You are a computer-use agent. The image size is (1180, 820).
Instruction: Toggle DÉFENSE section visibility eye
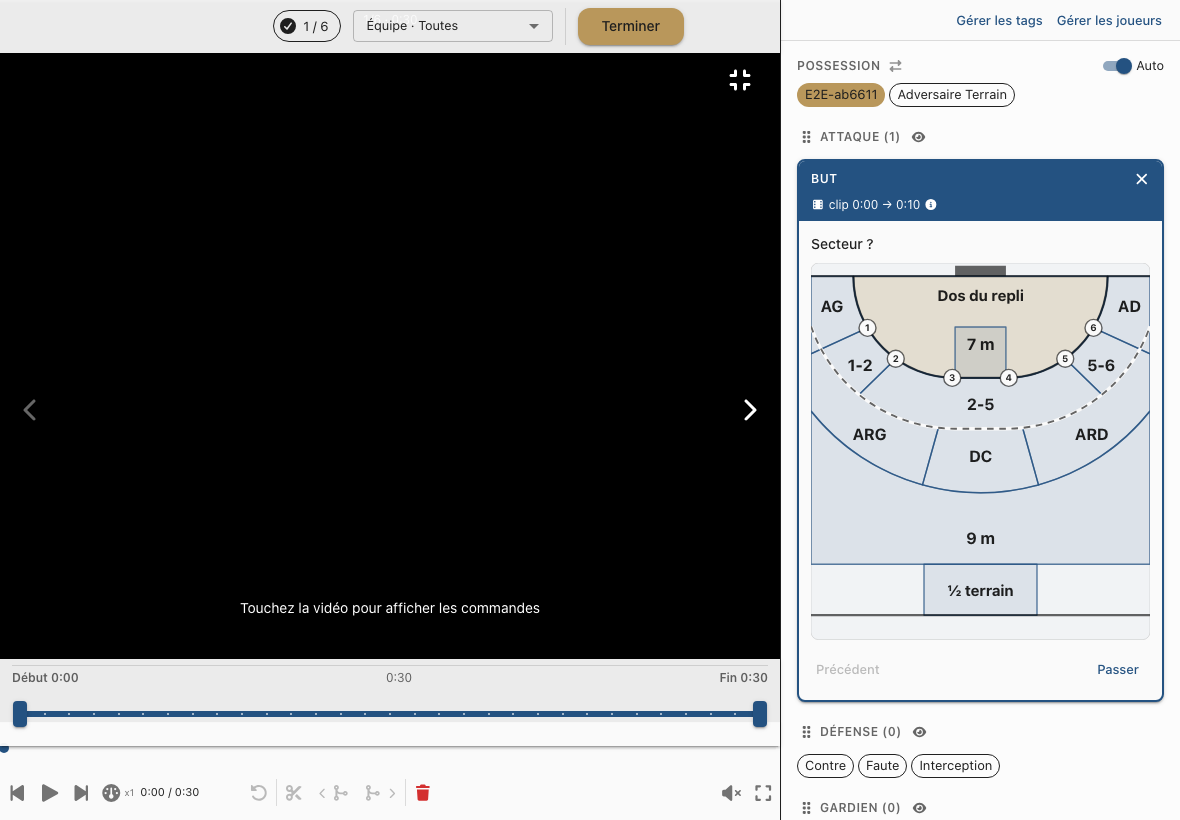[920, 732]
